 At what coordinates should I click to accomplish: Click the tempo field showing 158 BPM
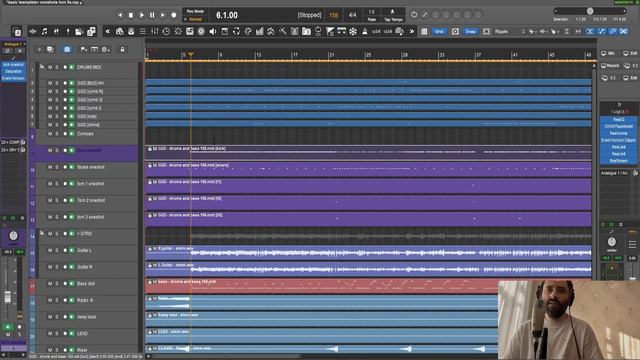[333, 15]
